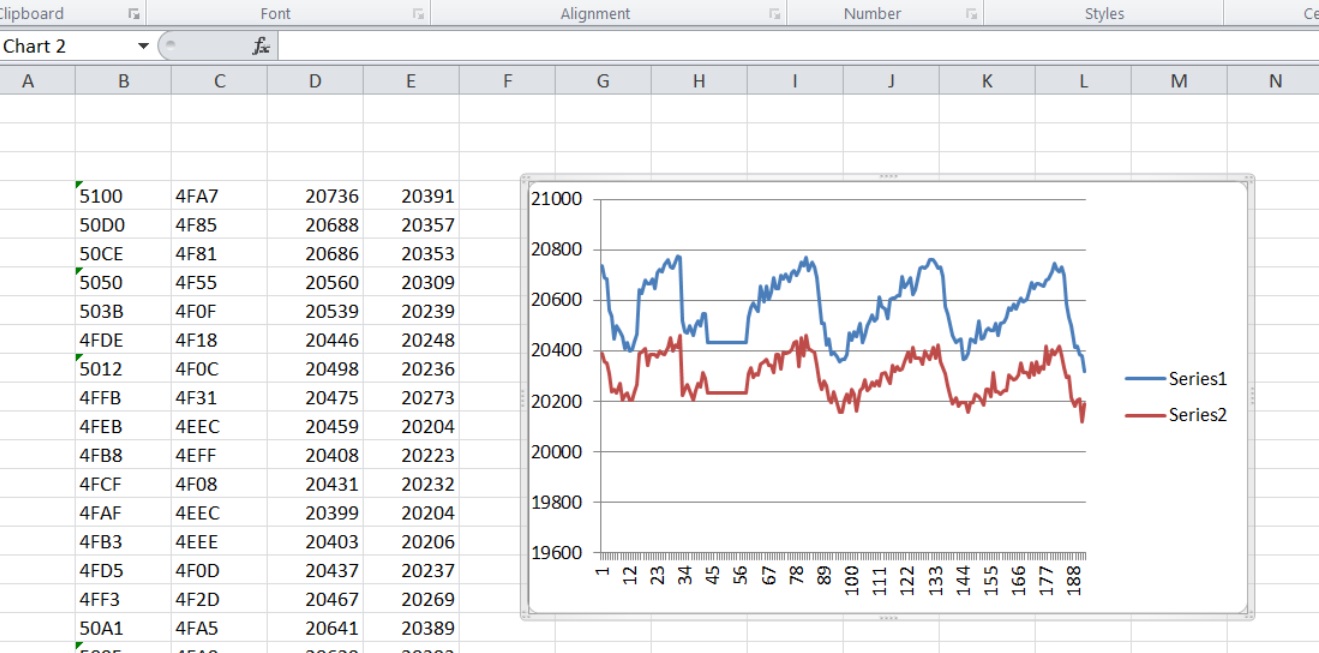Click the chart's left edge resize handle
Image resolution: width=1319 pixels, height=653 pixels.
coord(523,398)
